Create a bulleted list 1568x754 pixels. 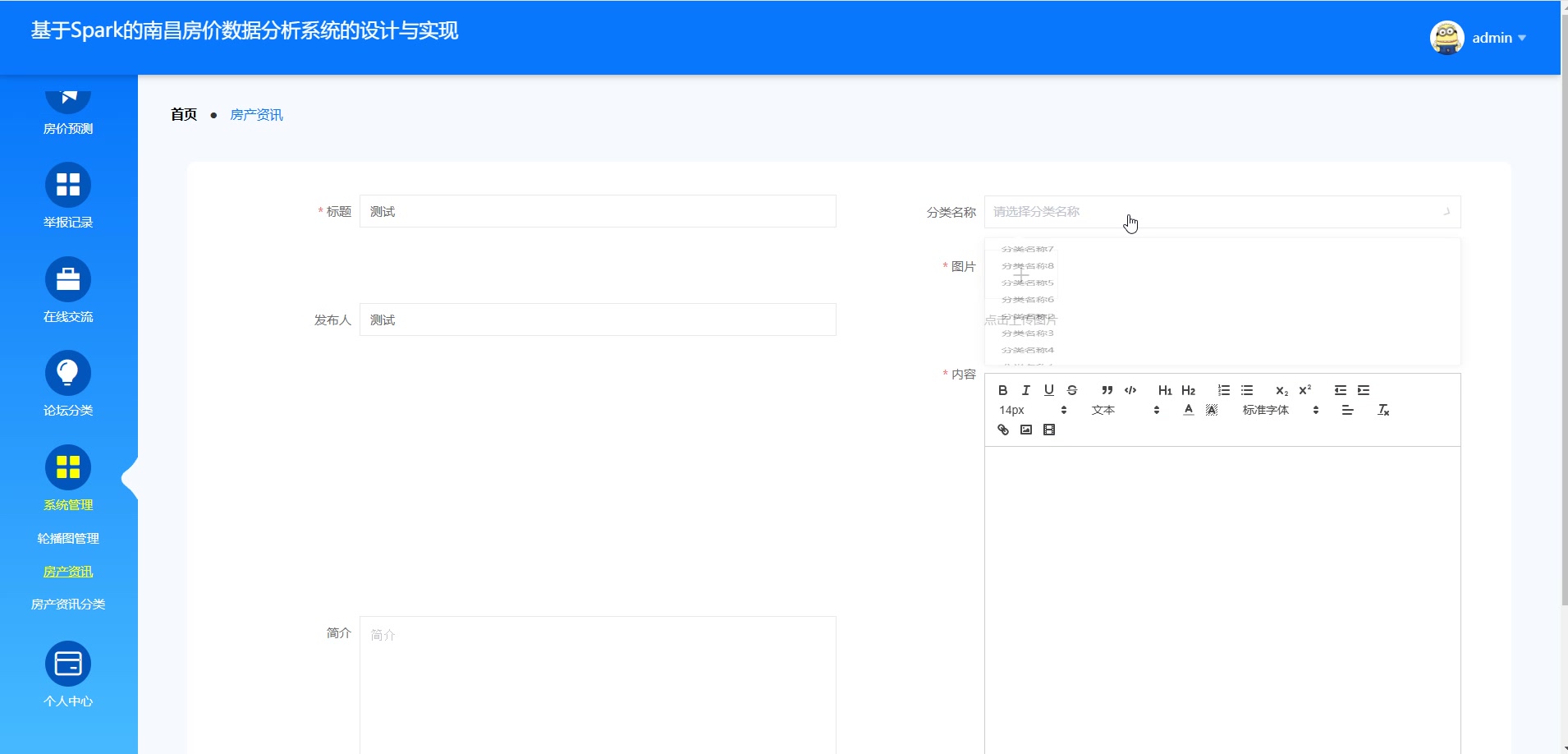tap(1246, 390)
